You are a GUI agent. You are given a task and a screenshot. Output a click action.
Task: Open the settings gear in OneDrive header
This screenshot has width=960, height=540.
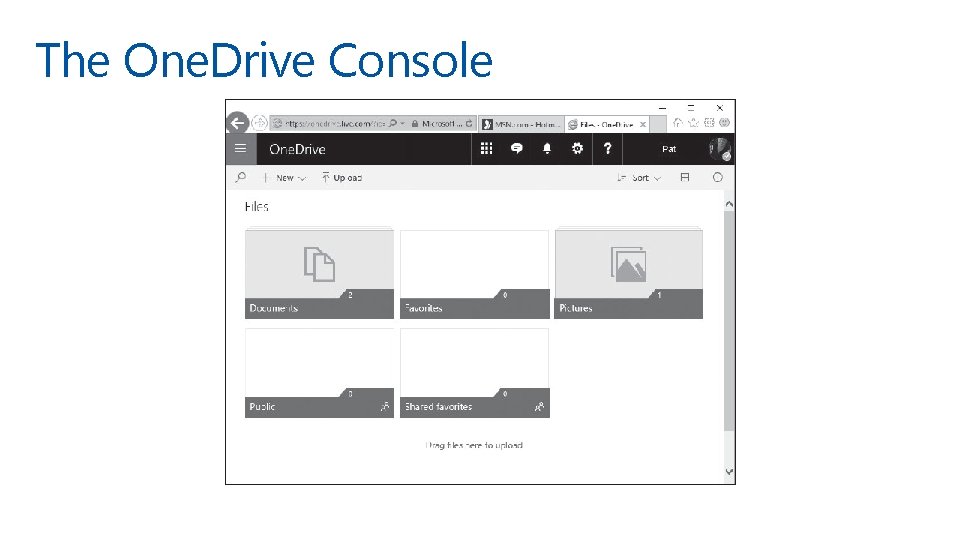[577, 149]
